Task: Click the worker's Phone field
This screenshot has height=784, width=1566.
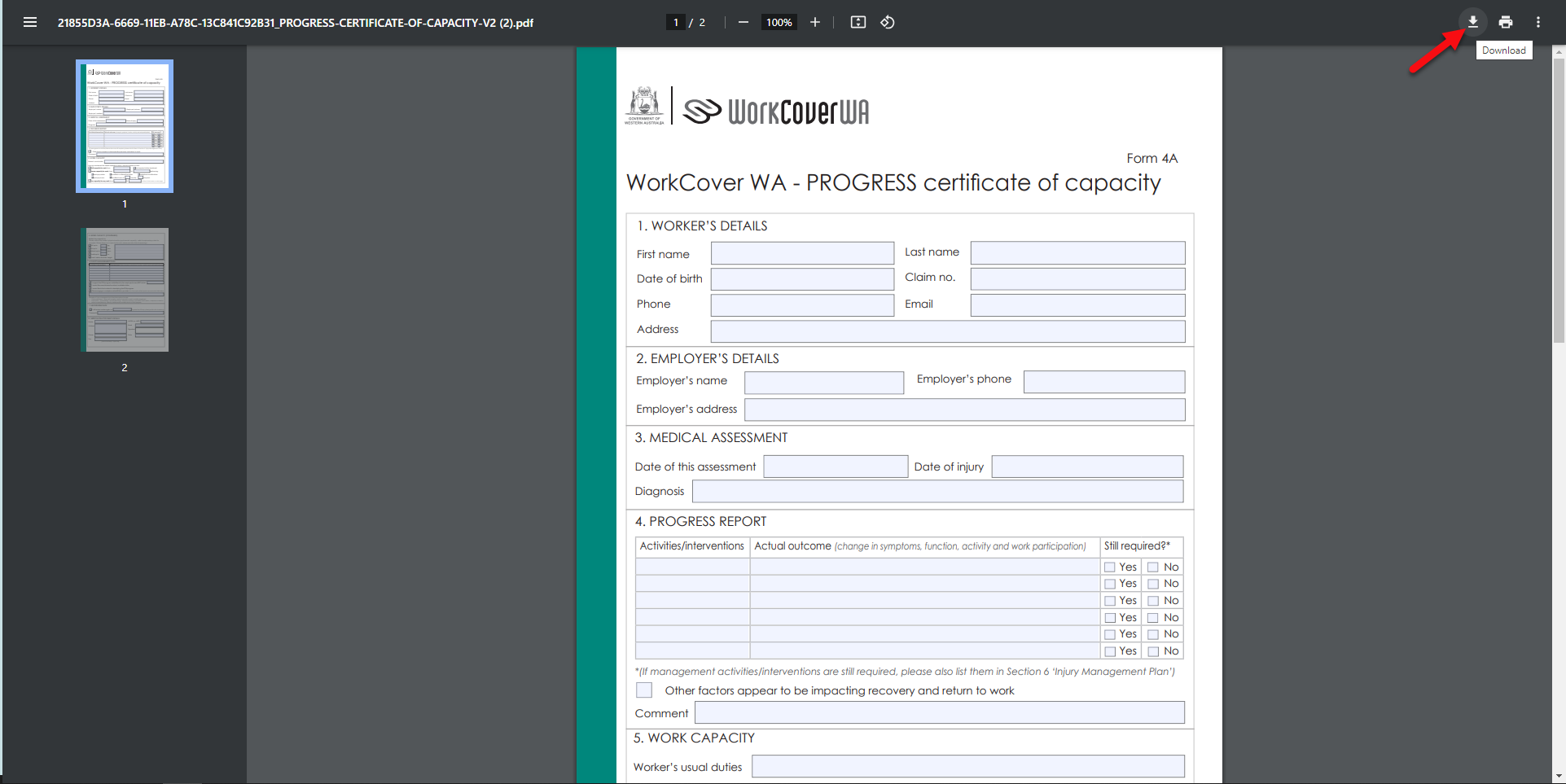Action: tap(802, 305)
